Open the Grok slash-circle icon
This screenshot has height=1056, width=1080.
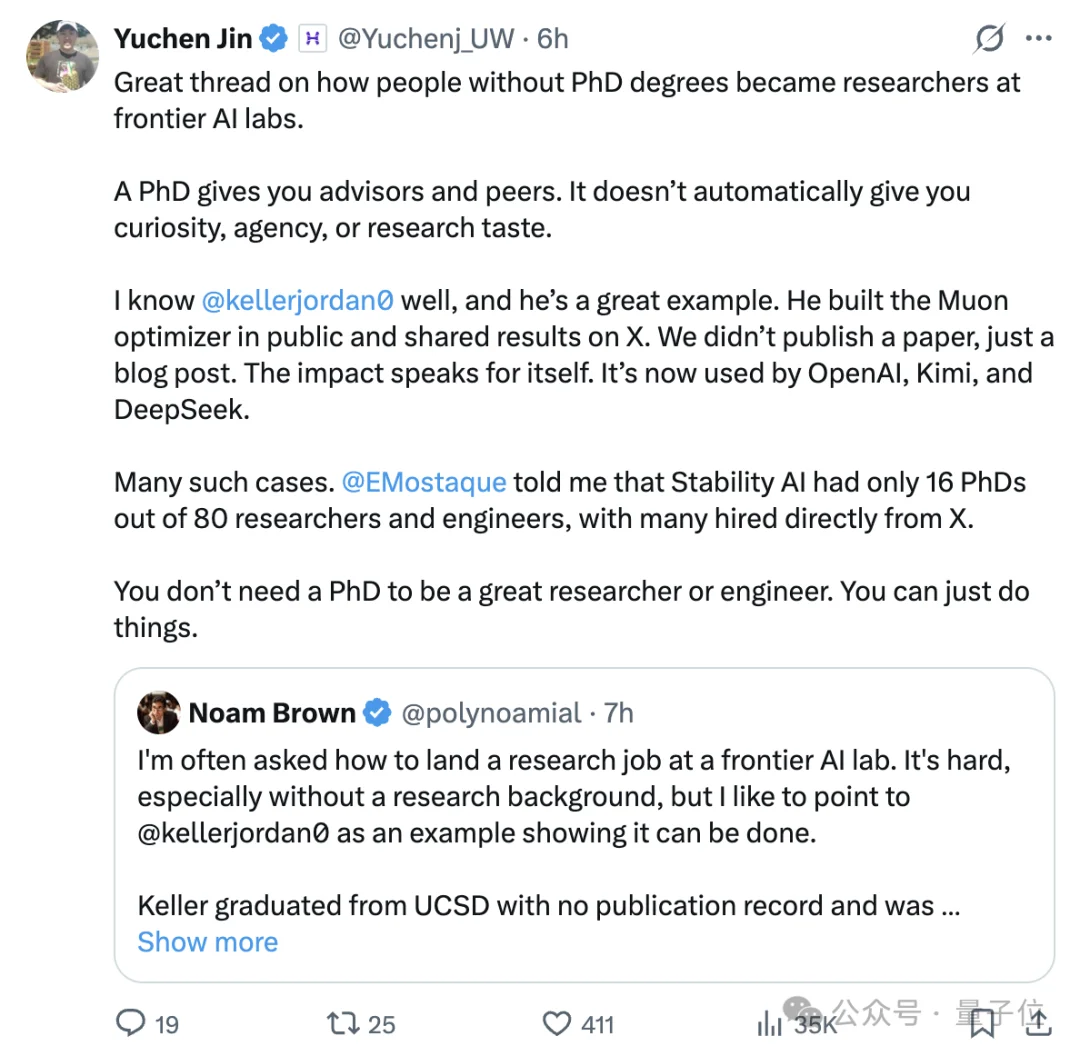(x=989, y=39)
